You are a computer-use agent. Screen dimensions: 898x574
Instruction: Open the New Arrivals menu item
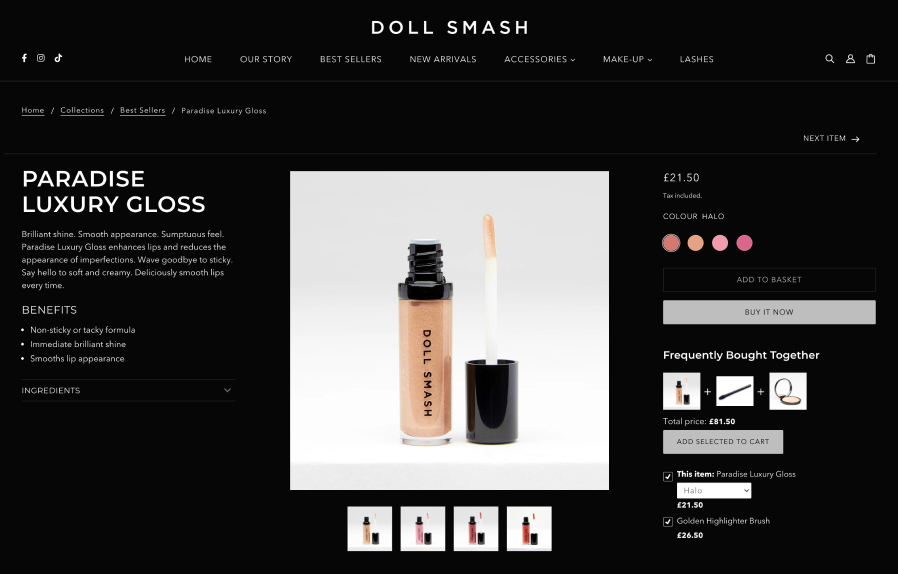point(443,59)
